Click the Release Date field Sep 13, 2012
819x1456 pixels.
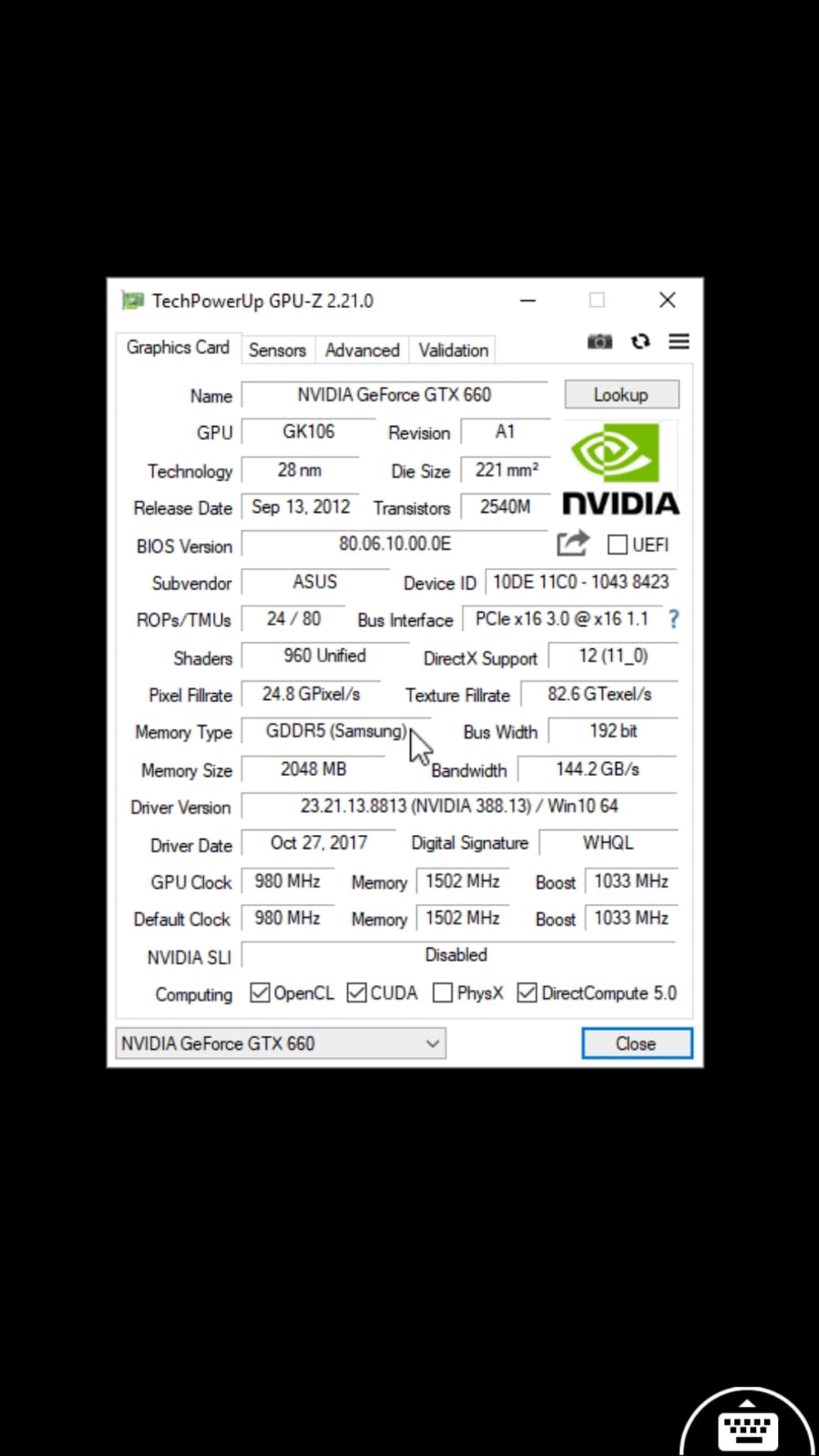(x=301, y=507)
